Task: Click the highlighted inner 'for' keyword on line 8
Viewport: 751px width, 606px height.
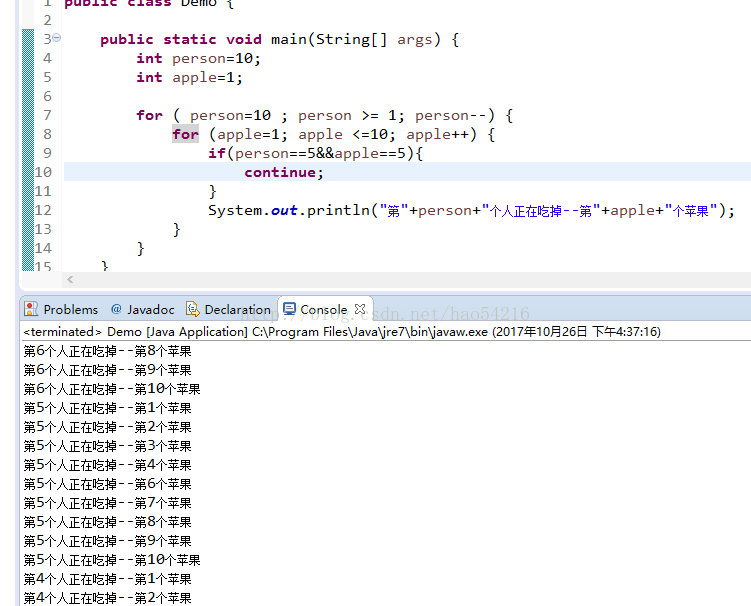Action: (185, 134)
